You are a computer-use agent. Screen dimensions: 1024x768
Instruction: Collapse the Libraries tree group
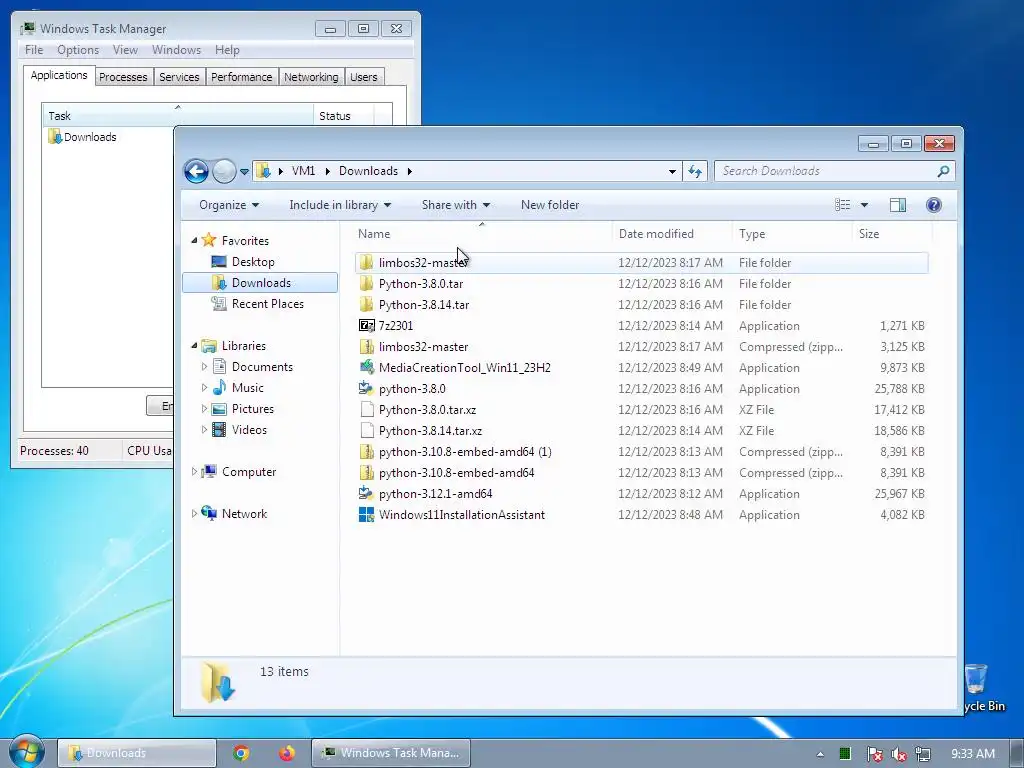pos(194,345)
